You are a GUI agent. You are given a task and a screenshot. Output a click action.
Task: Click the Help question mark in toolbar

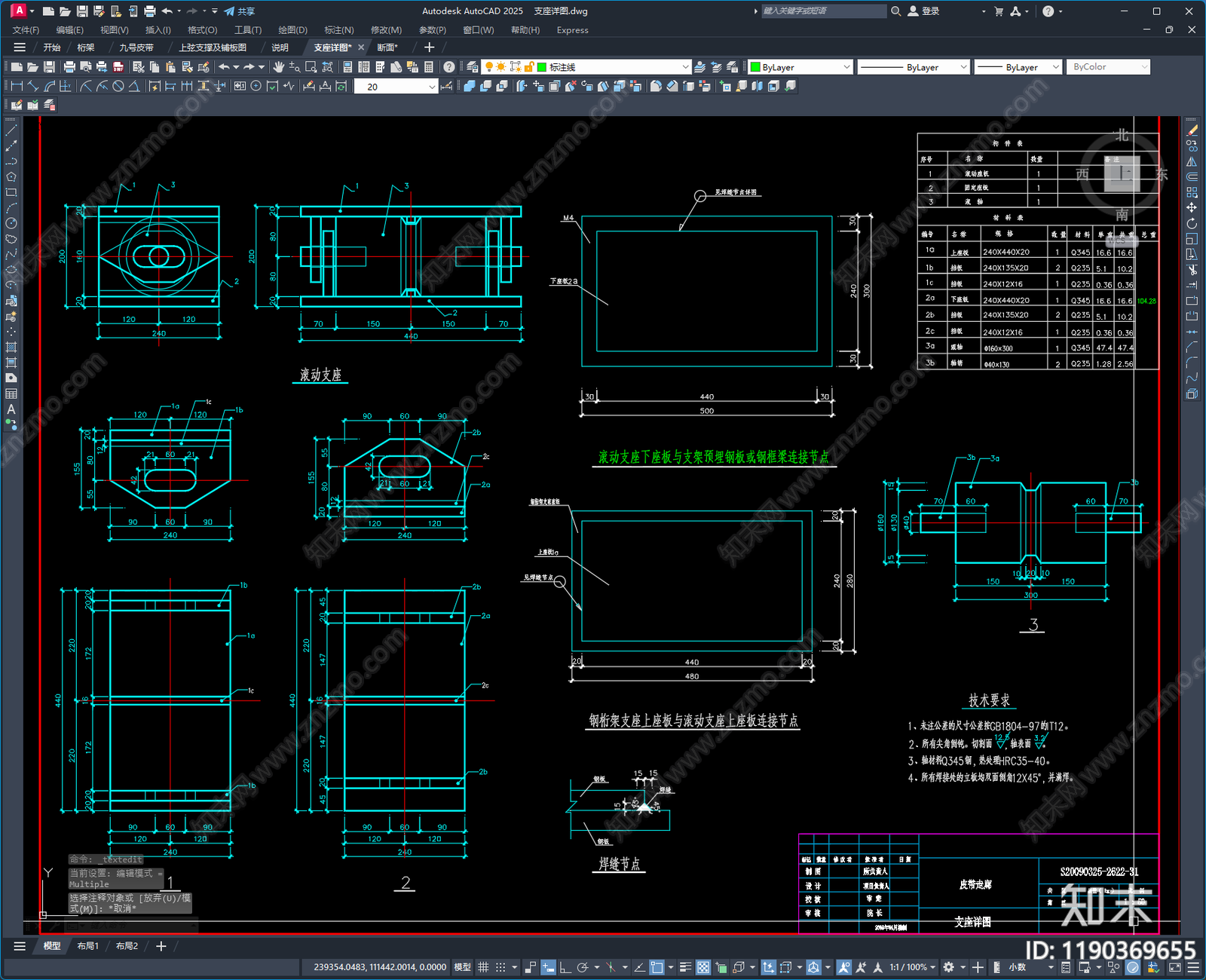449,67
